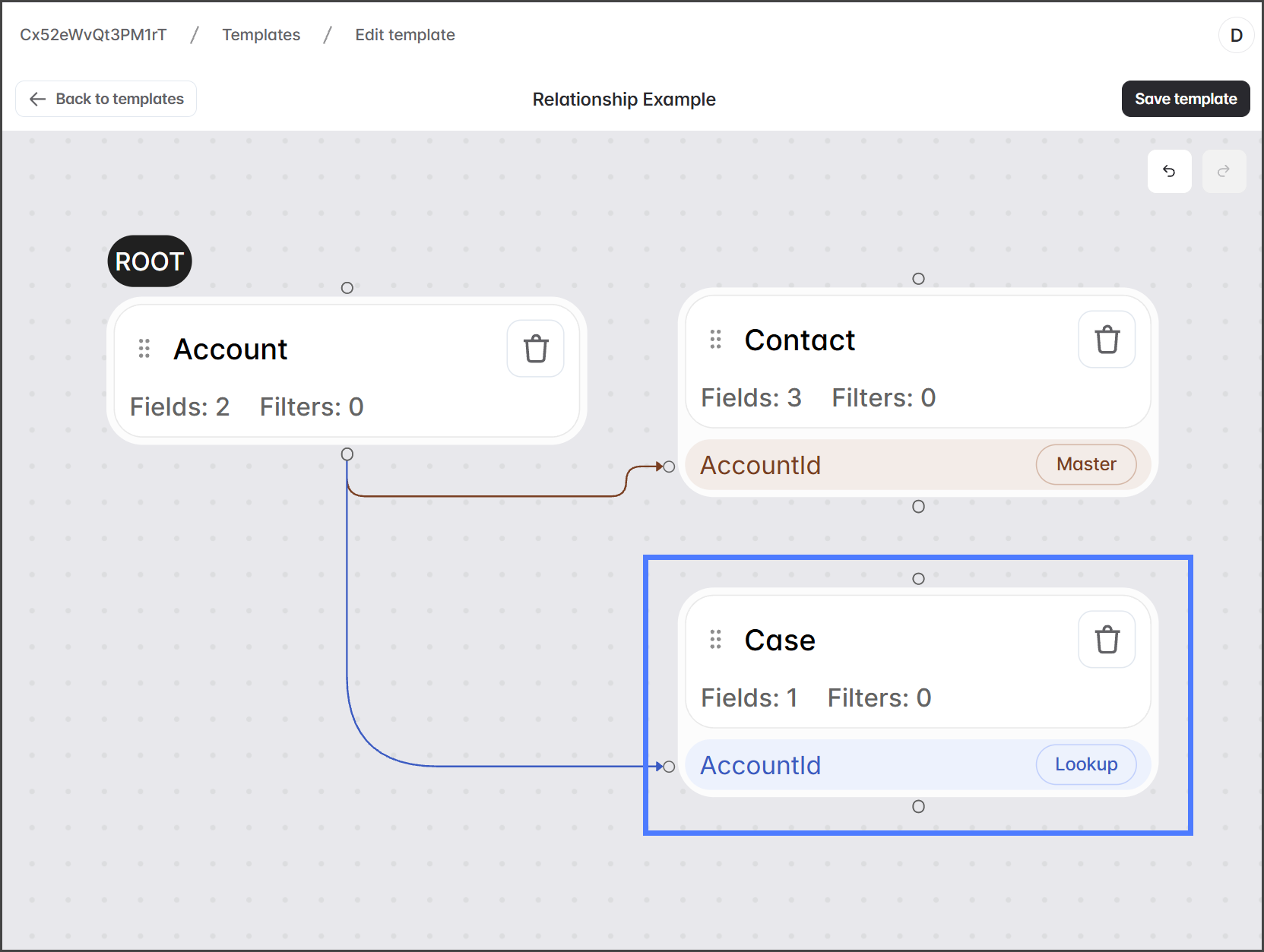Grab the Account node drag handle
This screenshot has width=1264, height=952.
pos(144,349)
